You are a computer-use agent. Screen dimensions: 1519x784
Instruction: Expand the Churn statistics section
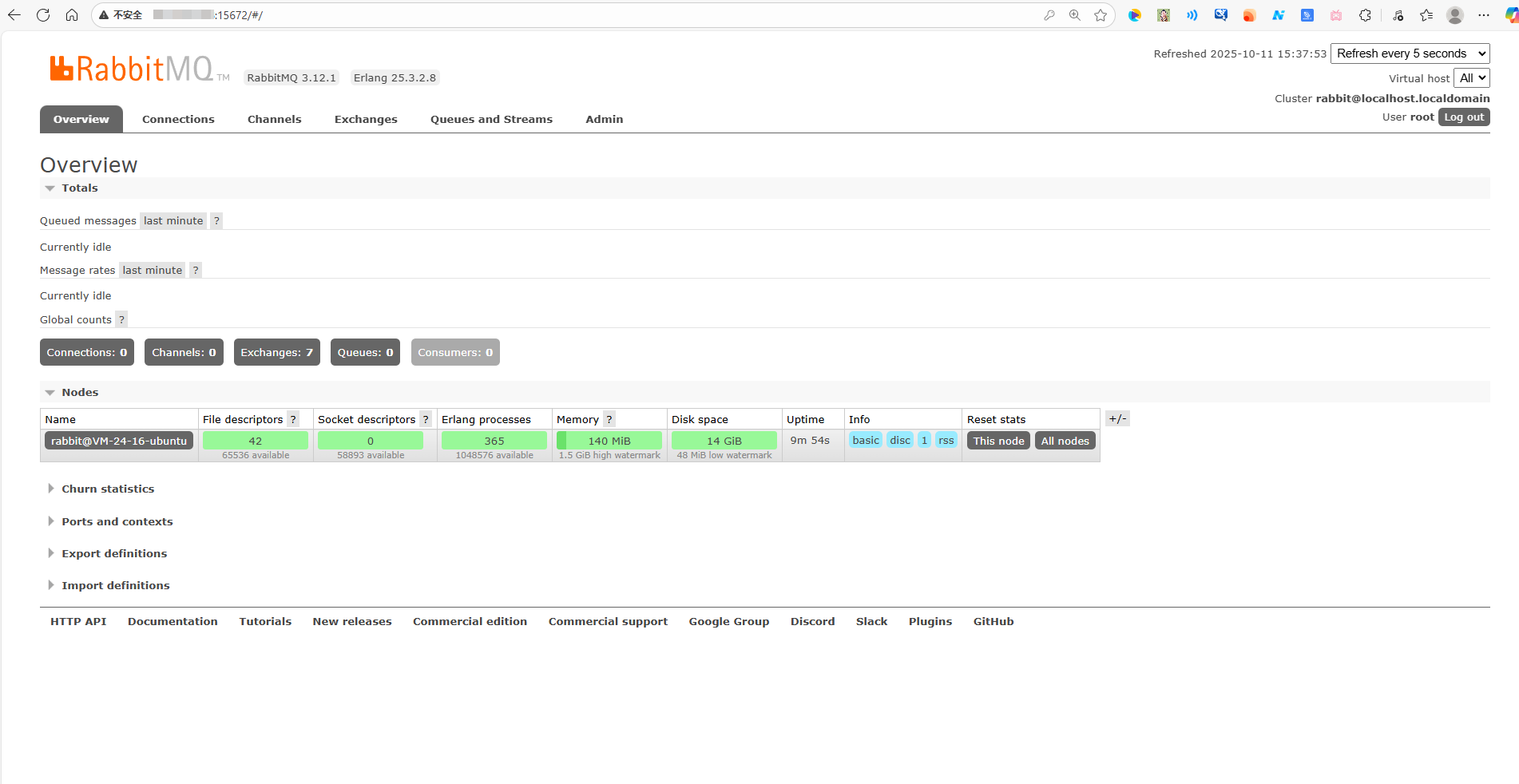pyautogui.click(x=108, y=489)
